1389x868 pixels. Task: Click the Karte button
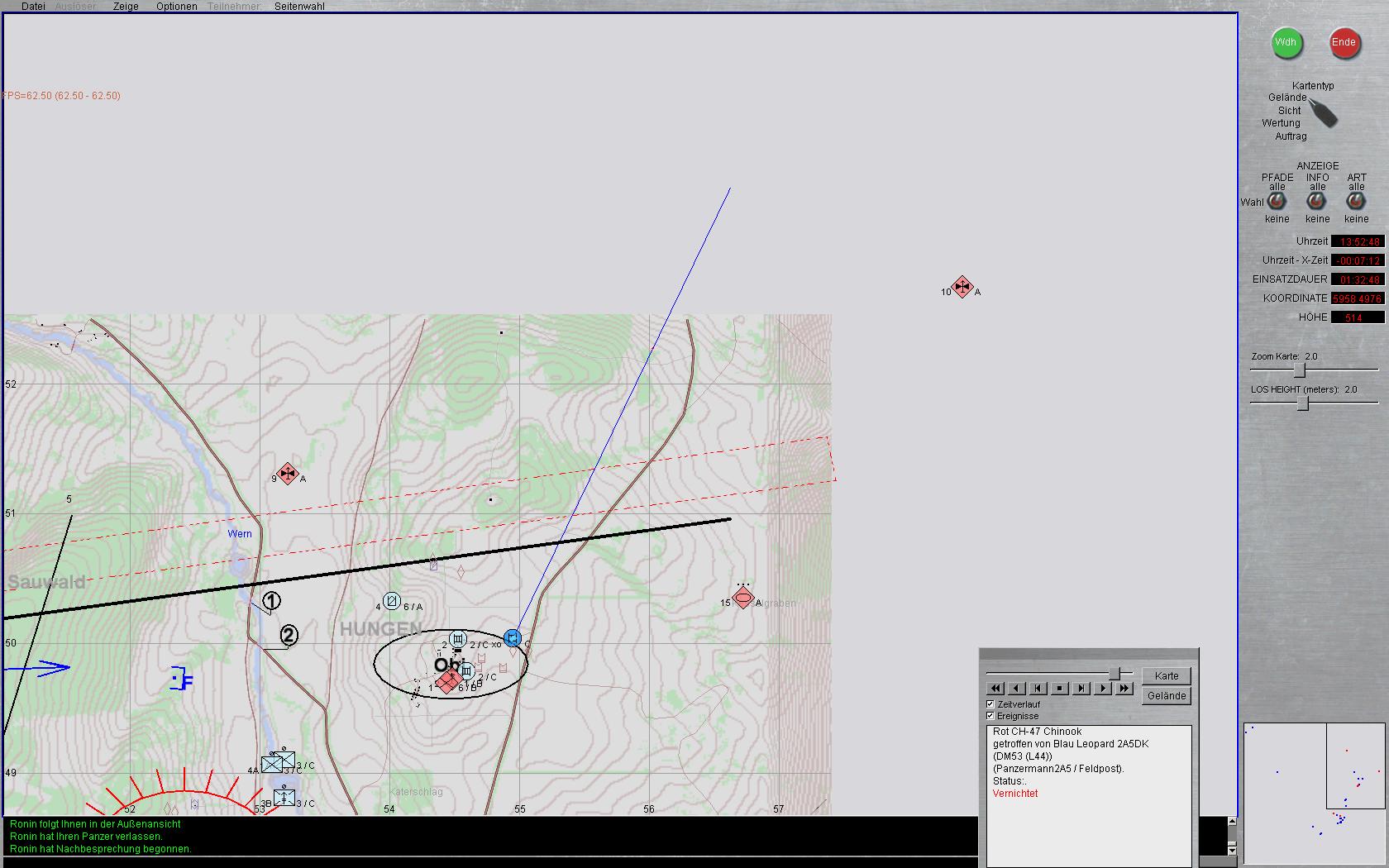point(1167,676)
